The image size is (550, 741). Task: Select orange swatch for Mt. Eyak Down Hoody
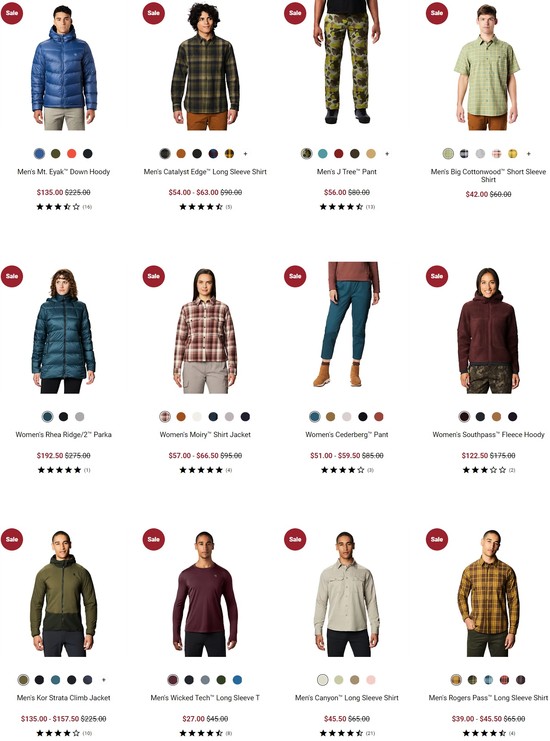[x=71, y=154]
